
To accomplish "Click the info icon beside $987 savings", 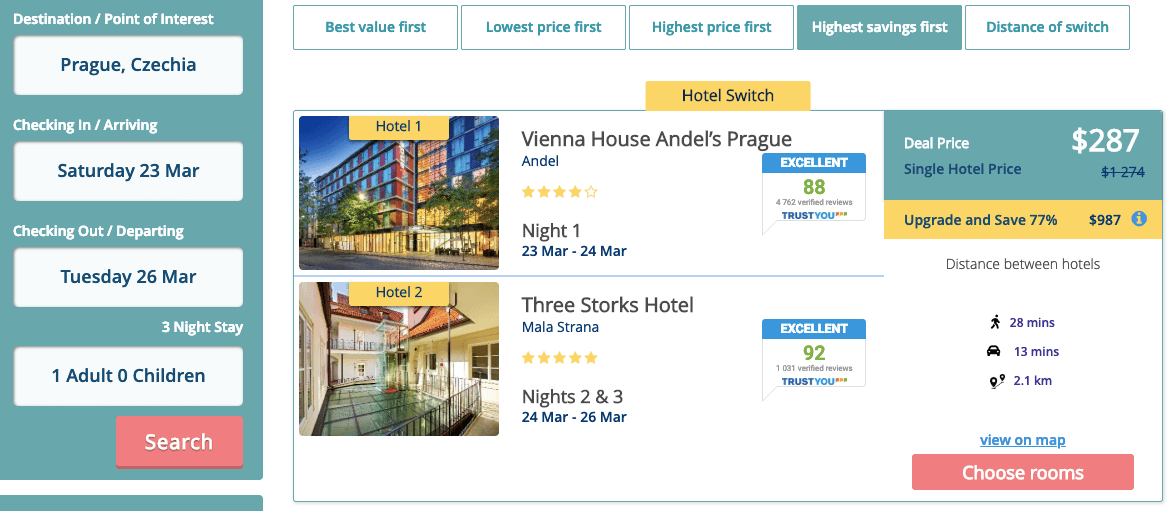I will [x=1139, y=219].
